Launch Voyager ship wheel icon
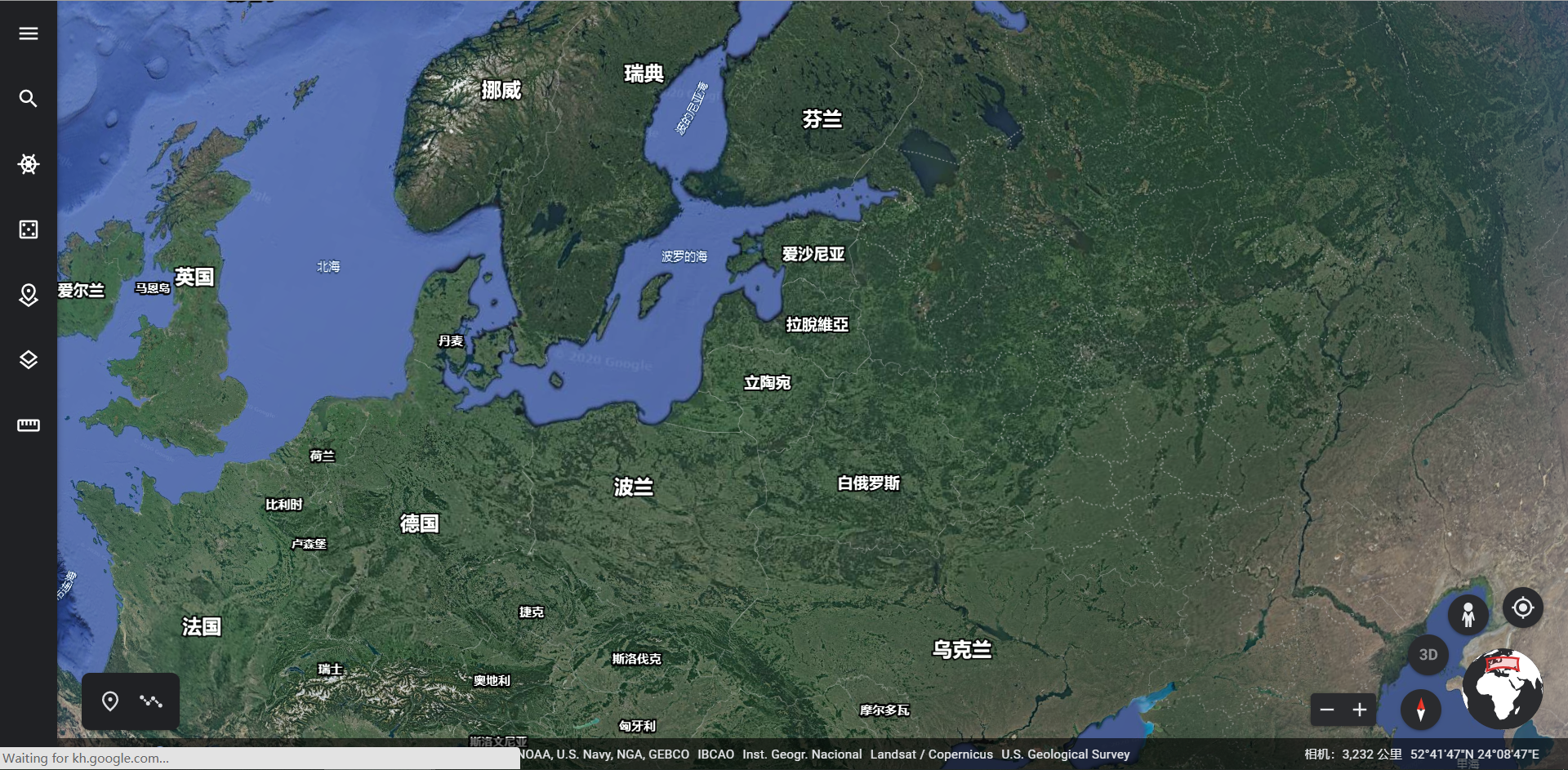This screenshot has height=770, width=1568. coord(29,164)
